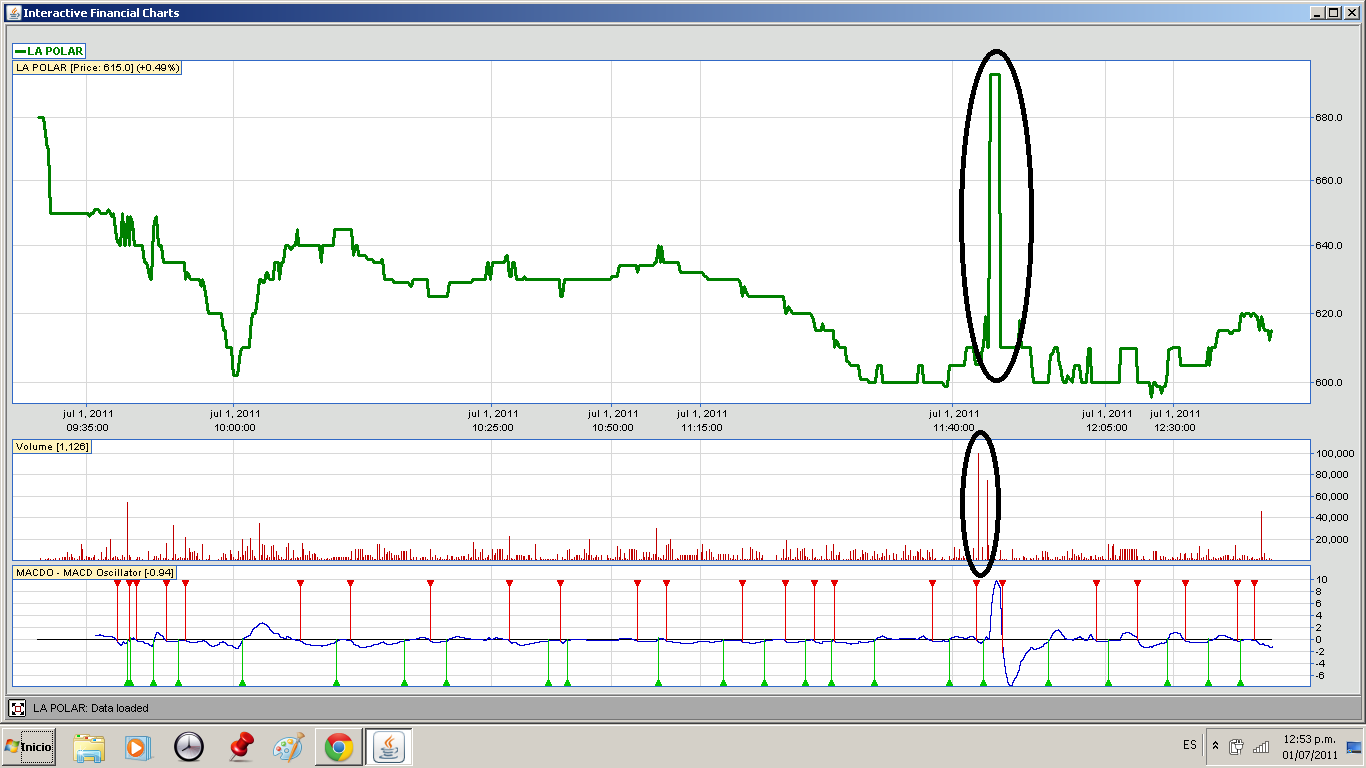Open the clock application in taskbar

[188, 747]
